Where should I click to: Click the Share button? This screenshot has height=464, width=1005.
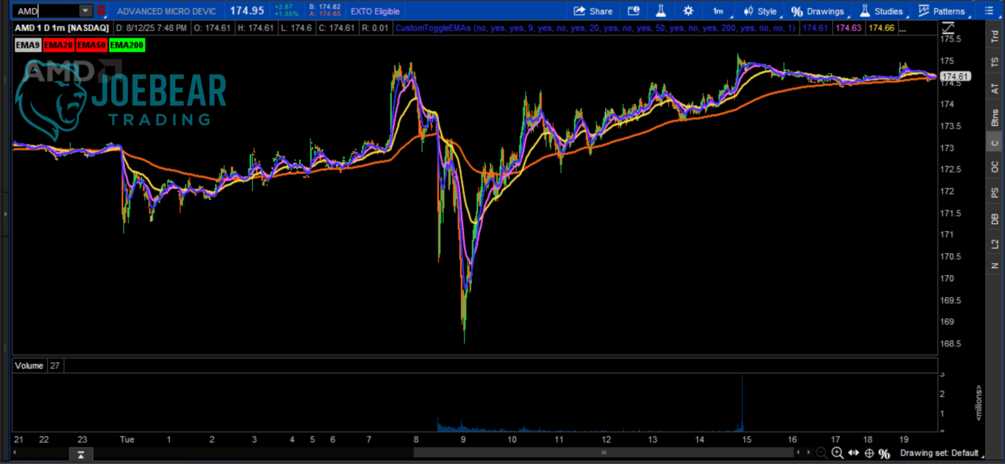coord(592,11)
